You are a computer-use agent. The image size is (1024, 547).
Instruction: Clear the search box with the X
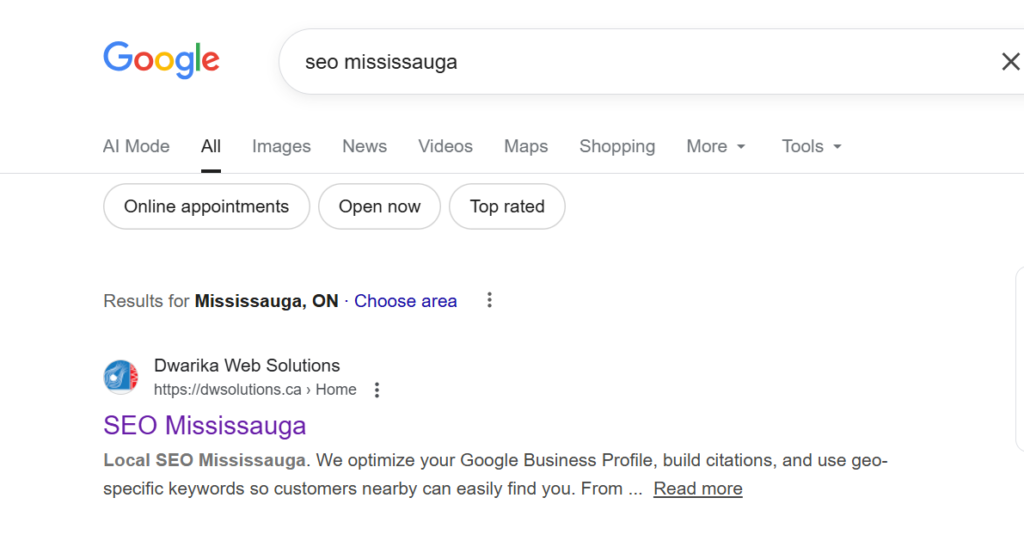(x=1010, y=62)
